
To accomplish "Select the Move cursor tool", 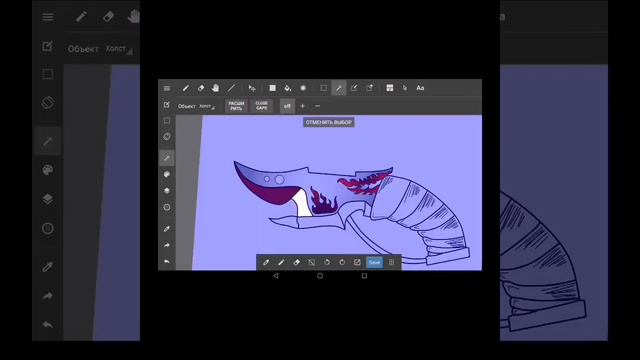I will 252,88.
